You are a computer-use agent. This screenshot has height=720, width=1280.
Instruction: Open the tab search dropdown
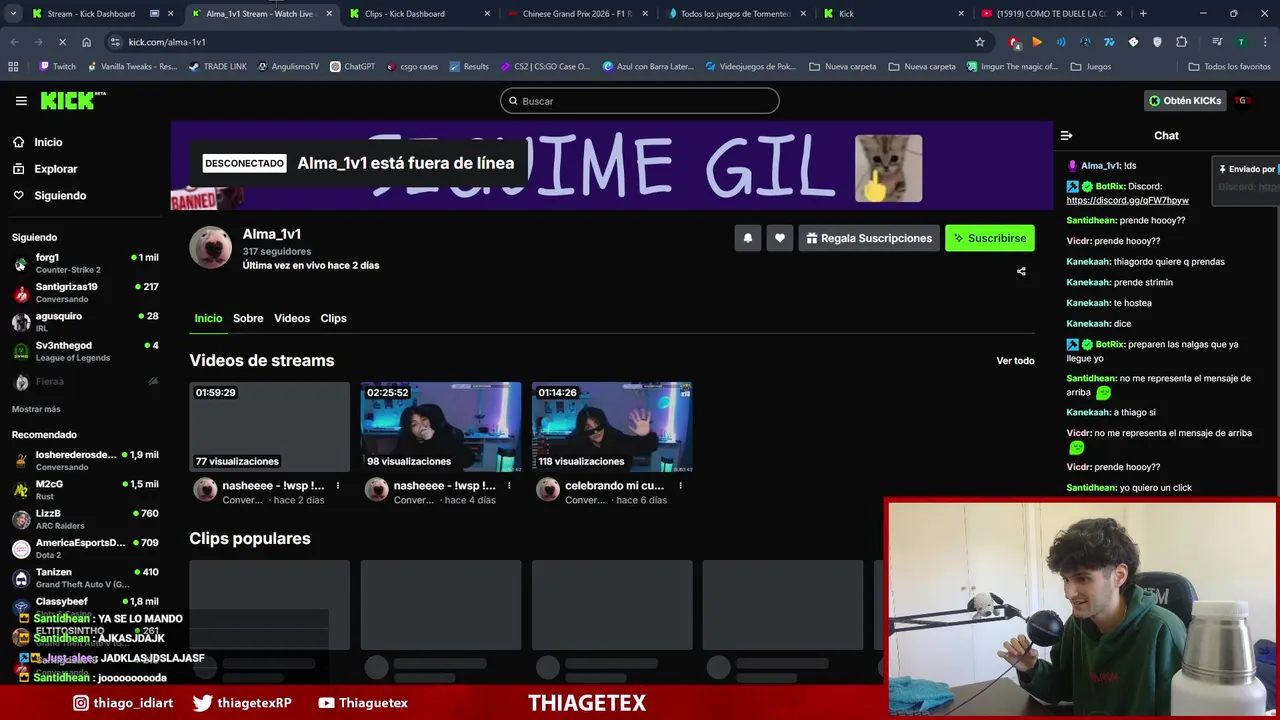click(x=13, y=14)
